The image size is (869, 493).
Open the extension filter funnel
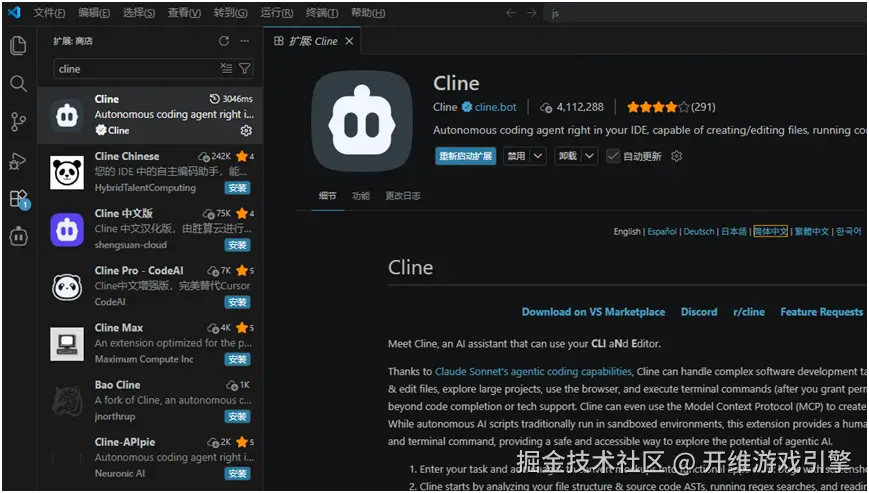click(244, 69)
